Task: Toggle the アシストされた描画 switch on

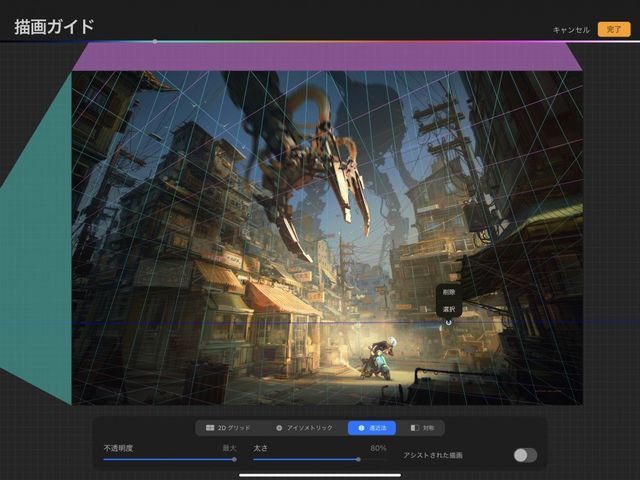Action: pos(525,455)
